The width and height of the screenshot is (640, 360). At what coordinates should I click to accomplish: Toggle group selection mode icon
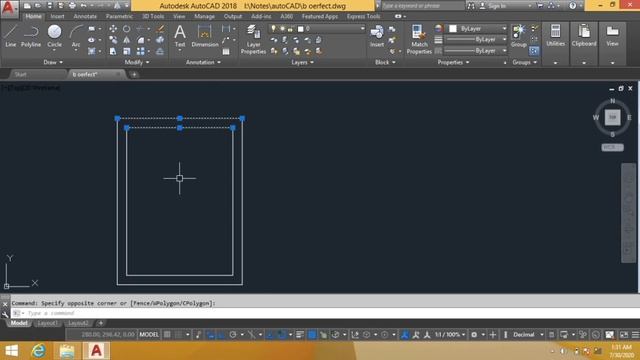coord(534,51)
